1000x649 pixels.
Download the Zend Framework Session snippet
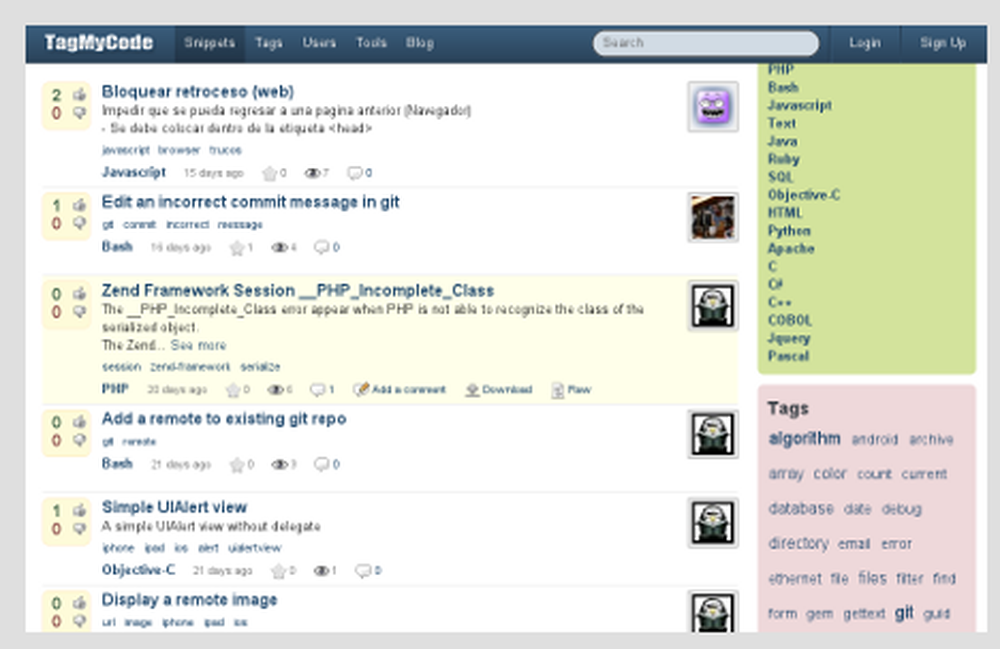(499, 390)
